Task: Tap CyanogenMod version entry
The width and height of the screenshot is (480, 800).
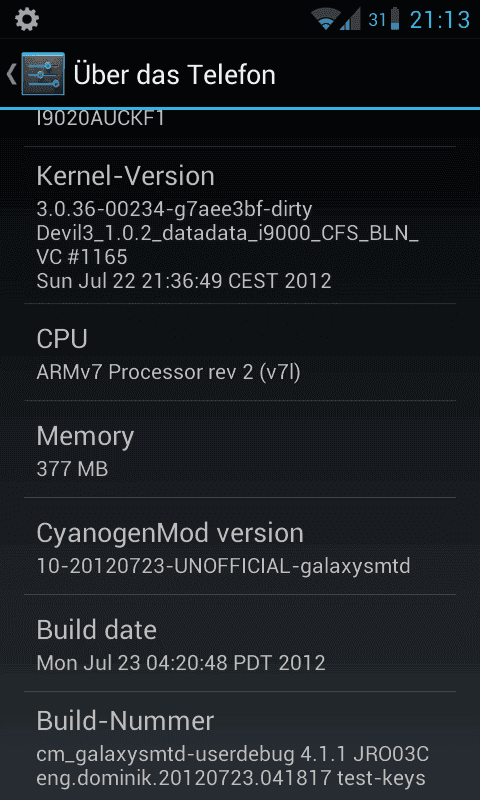Action: tap(240, 546)
